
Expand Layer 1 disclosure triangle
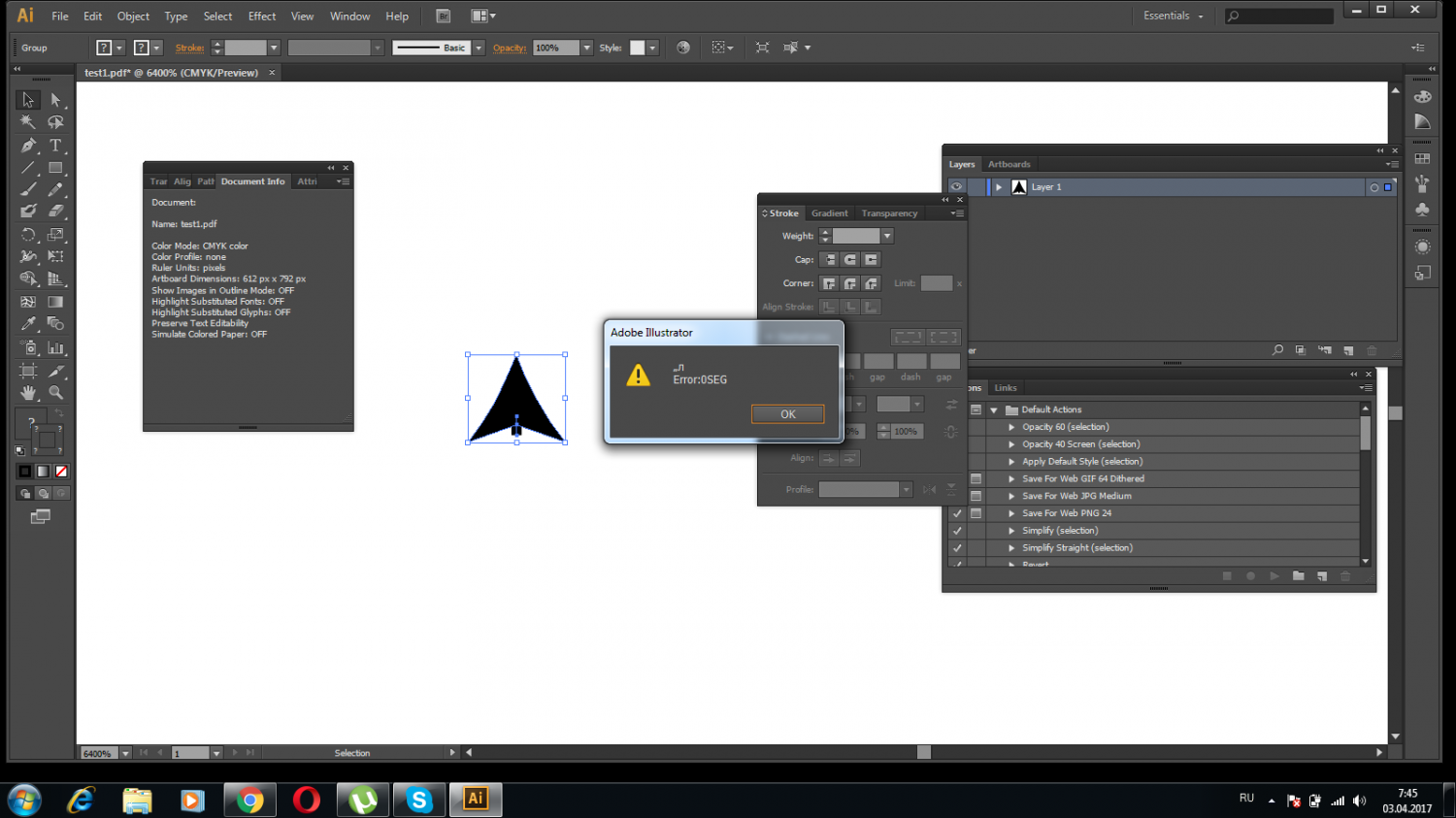pos(999,187)
